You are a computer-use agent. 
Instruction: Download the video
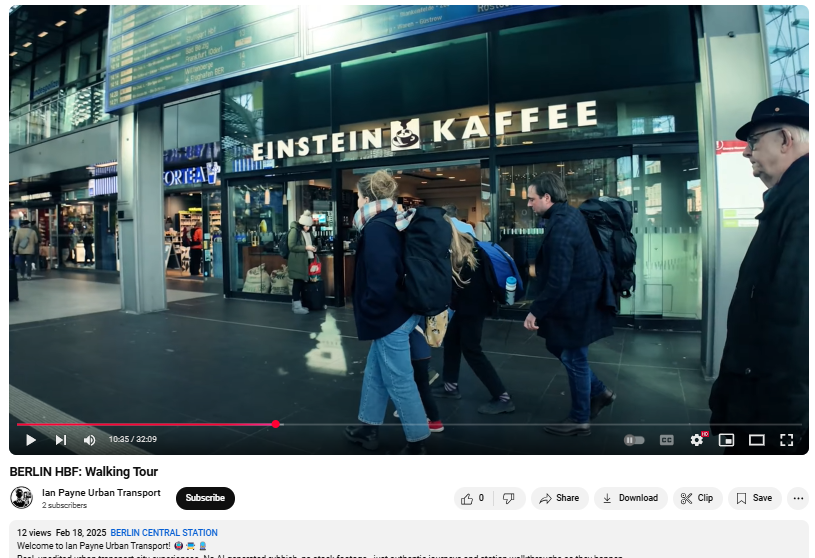click(631, 498)
